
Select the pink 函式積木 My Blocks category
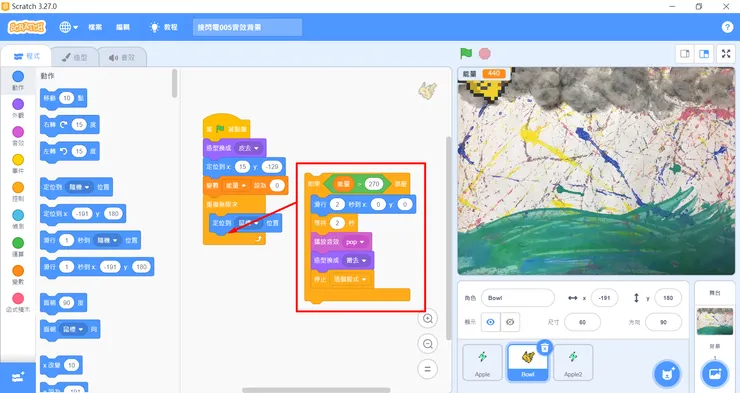pos(18,303)
